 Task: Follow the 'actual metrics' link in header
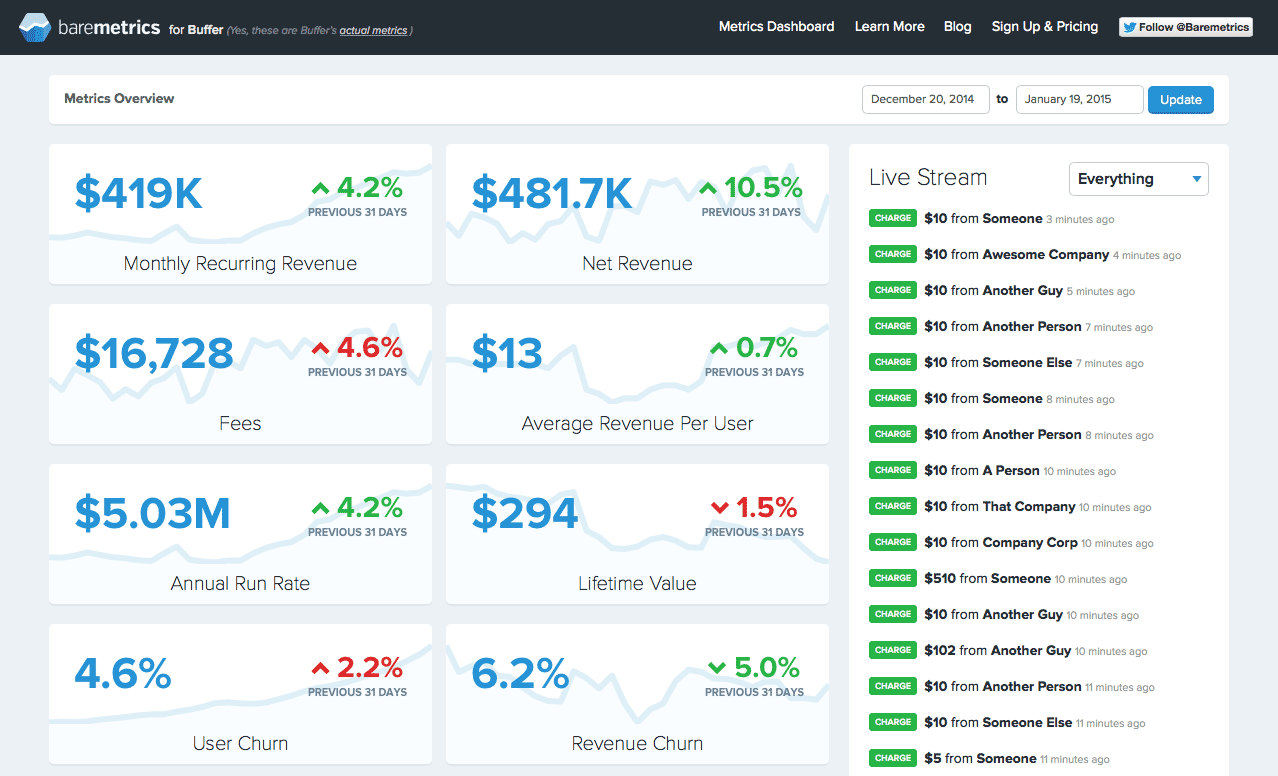click(373, 31)
